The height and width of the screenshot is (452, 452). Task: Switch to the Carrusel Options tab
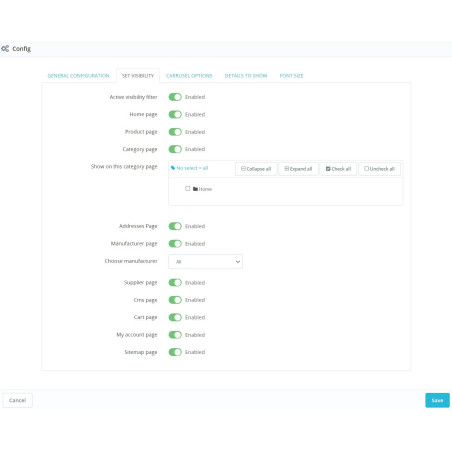189,76
